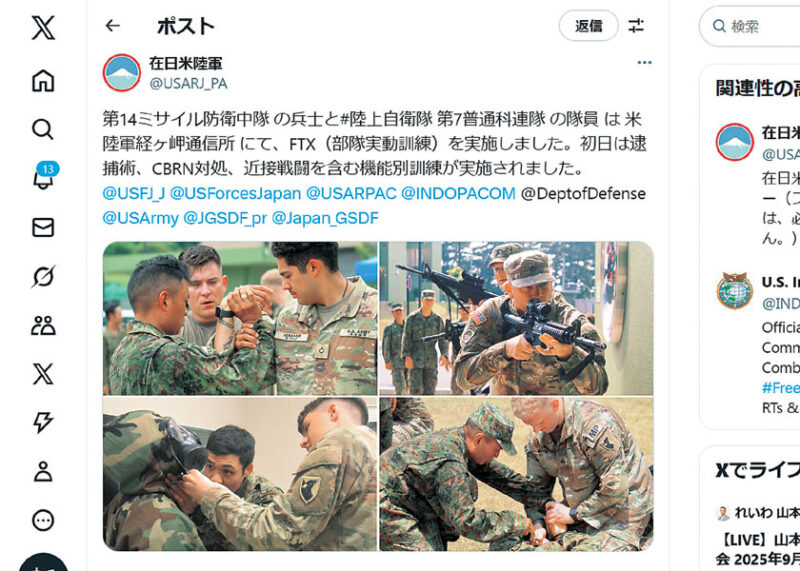The height and width of the screenshot is (571, 800).
Task: Click the 返信 reply button
Action: [589, 26]
